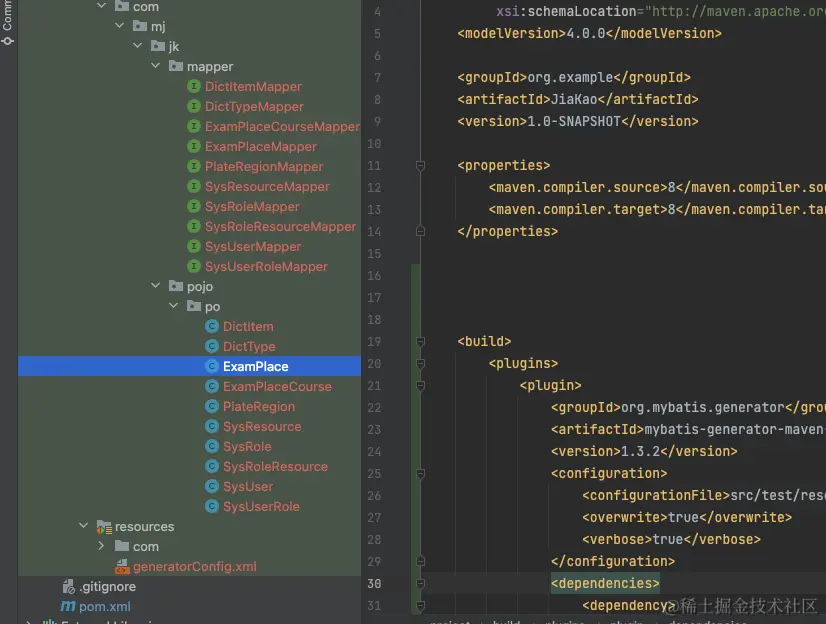The image size is (826, 624).
Task: Click the ExamPlace class icon
Action: point(212,367)
